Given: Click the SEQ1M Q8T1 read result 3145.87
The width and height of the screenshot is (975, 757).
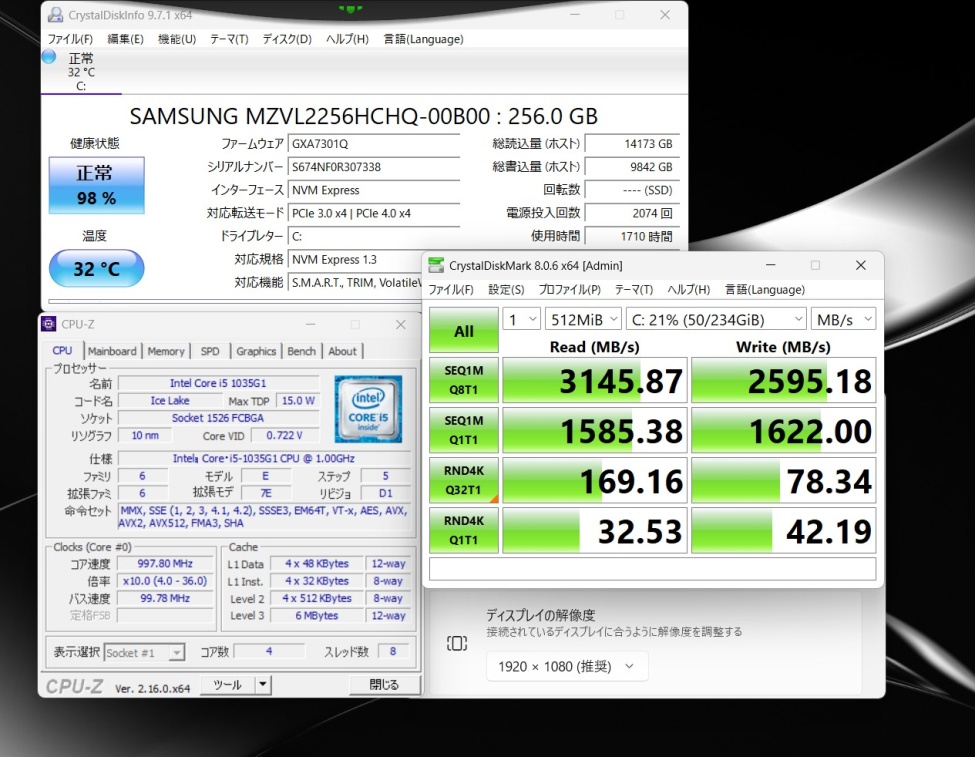Looking at the screenshot, I should [594, 380].
